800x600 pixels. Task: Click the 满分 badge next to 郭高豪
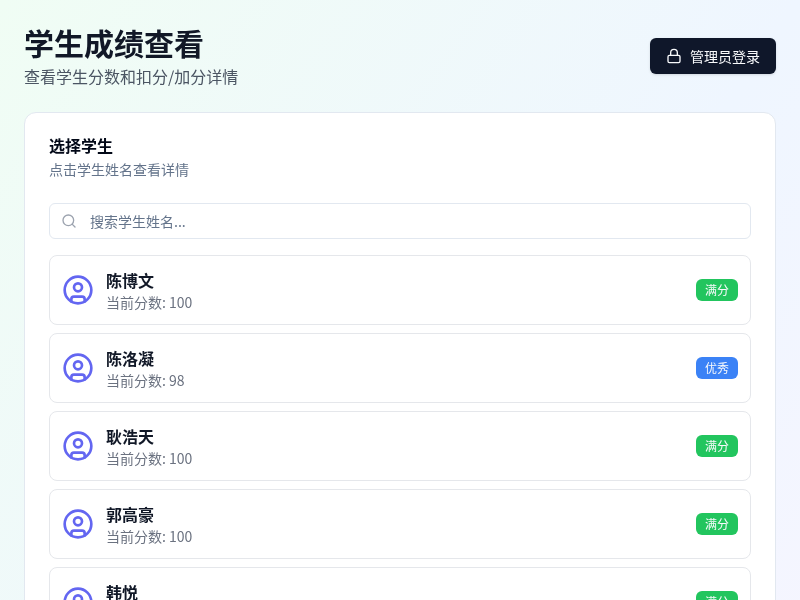click(717, 524)
